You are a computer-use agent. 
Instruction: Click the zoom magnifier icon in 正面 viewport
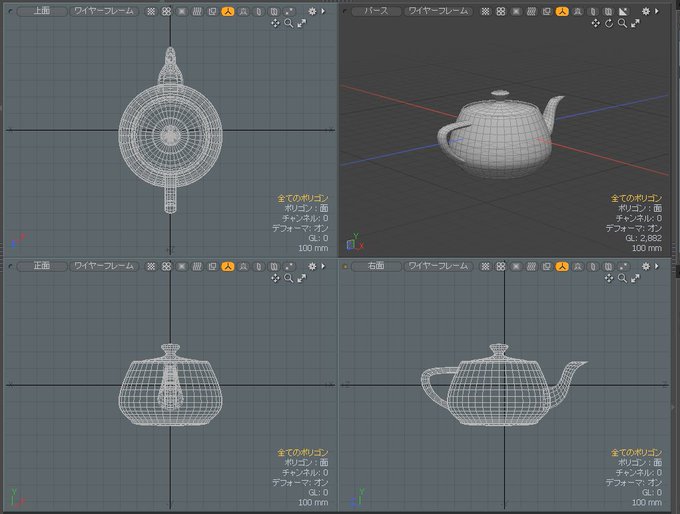click(288, 278)
